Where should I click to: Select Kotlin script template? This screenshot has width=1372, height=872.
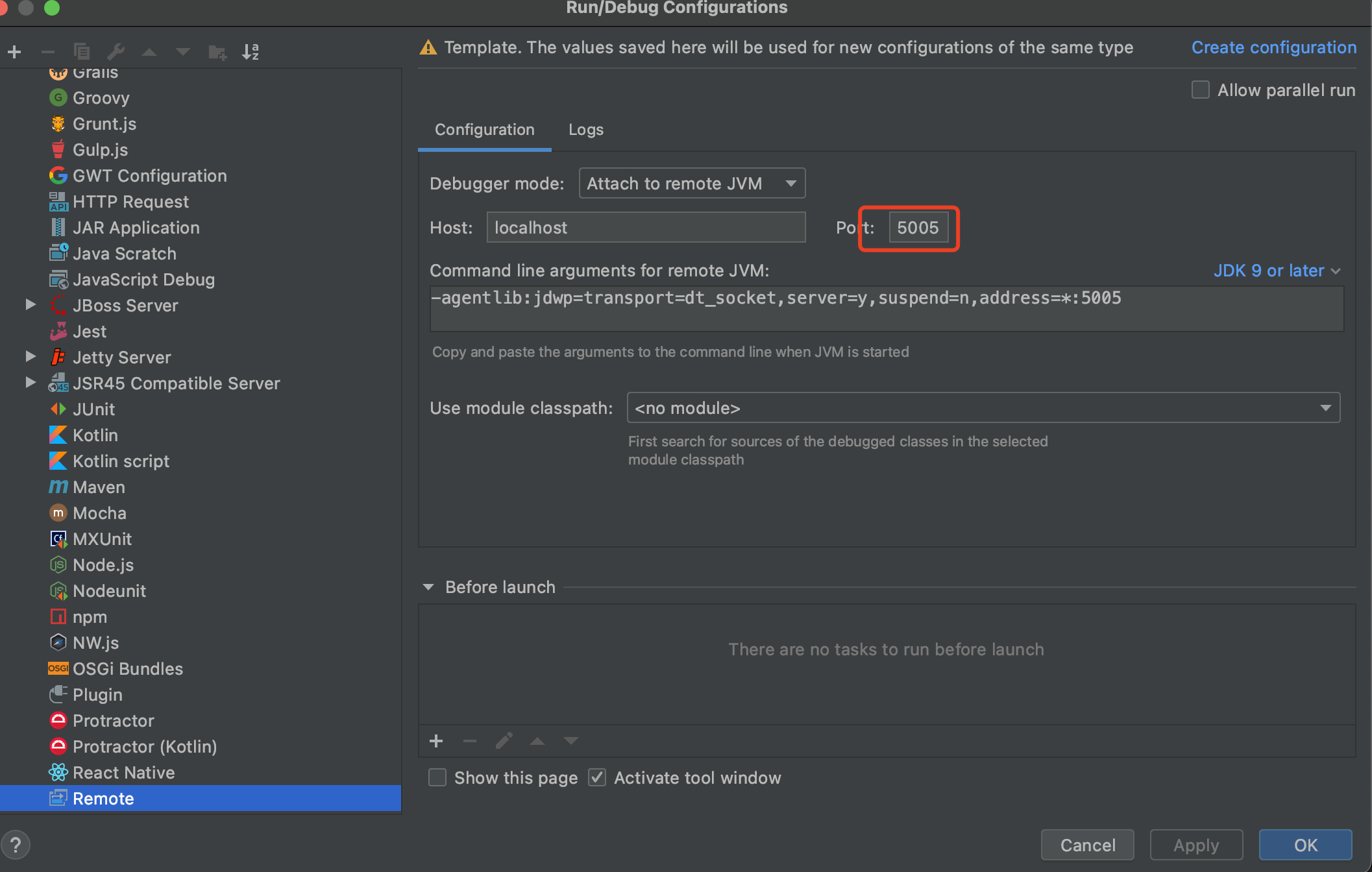tap(121, 461)
